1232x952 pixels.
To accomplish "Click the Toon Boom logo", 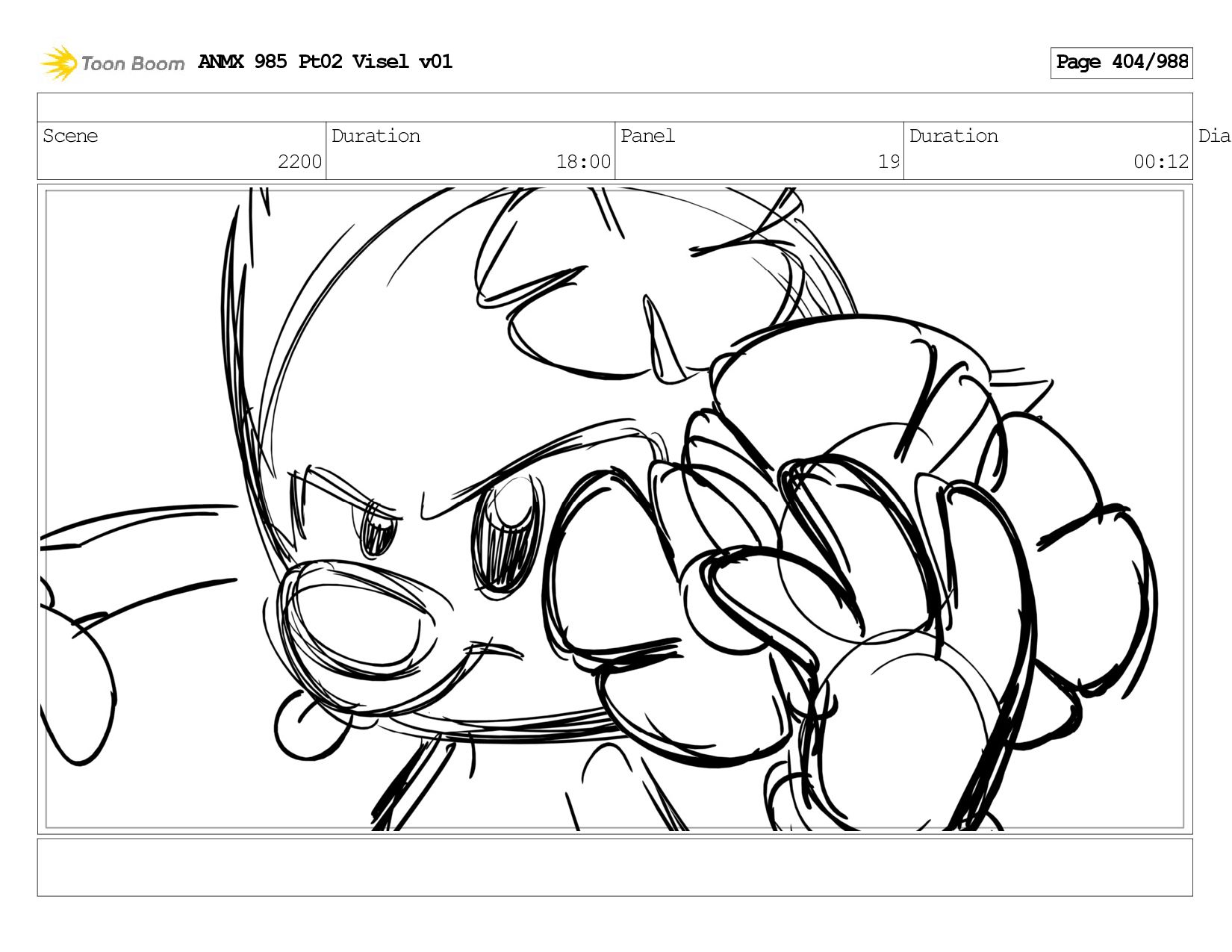I will 112,63.
